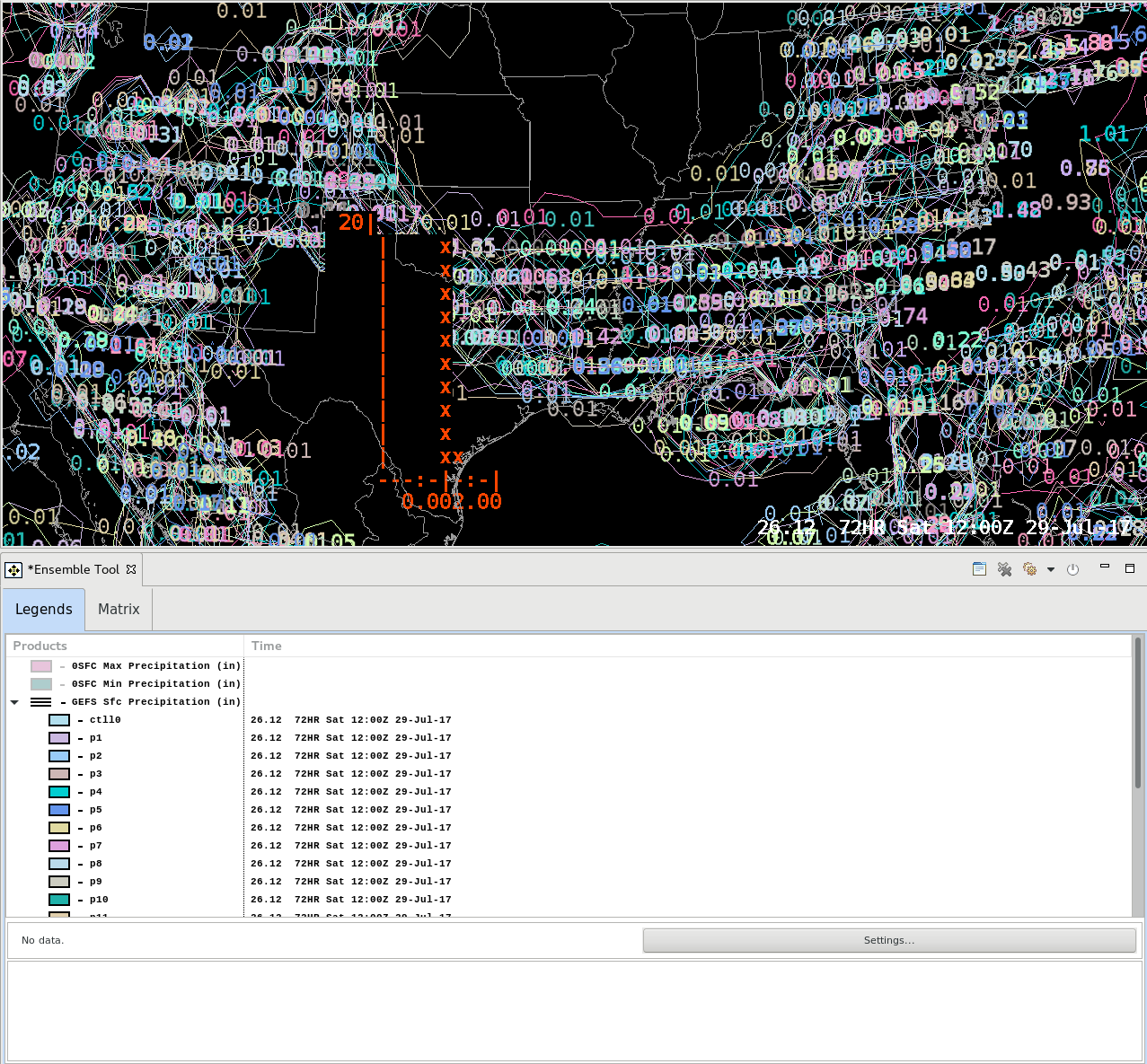Viewport: 1147px width, 1064px height.
Task: Click the Time column header
Action: 688,646
